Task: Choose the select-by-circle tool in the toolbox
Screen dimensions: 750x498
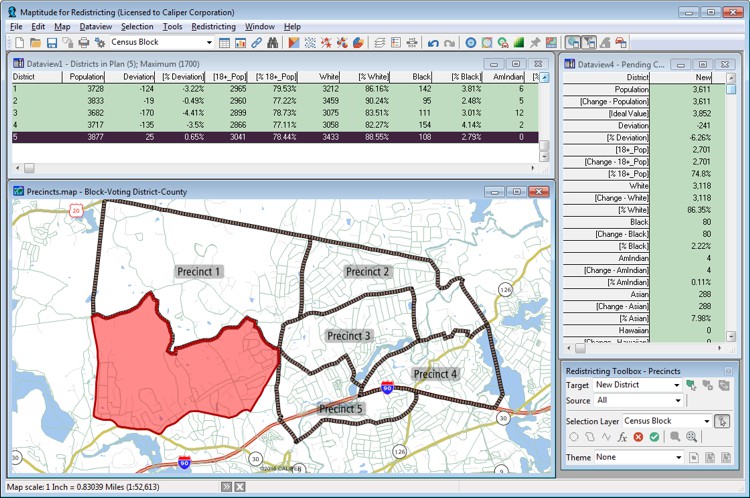Action: [x=574, y=437]
